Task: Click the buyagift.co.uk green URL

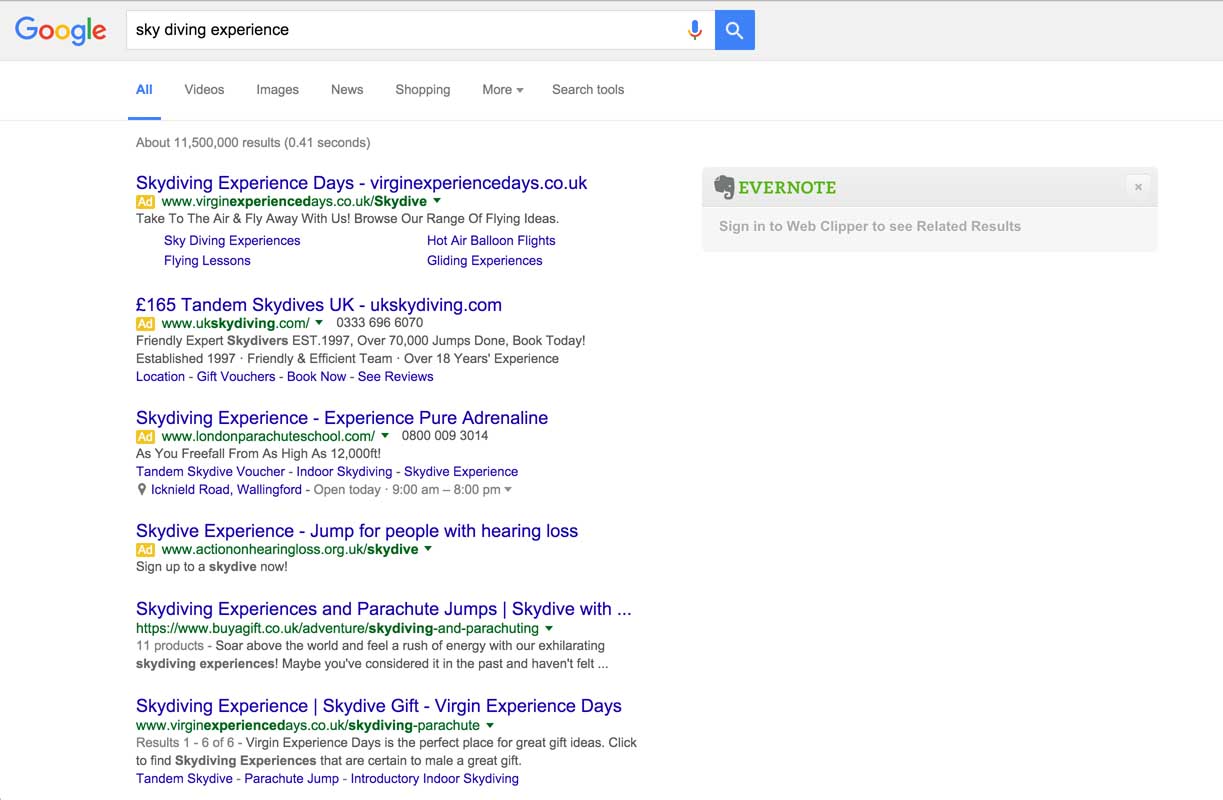Action: coord(337,629)
